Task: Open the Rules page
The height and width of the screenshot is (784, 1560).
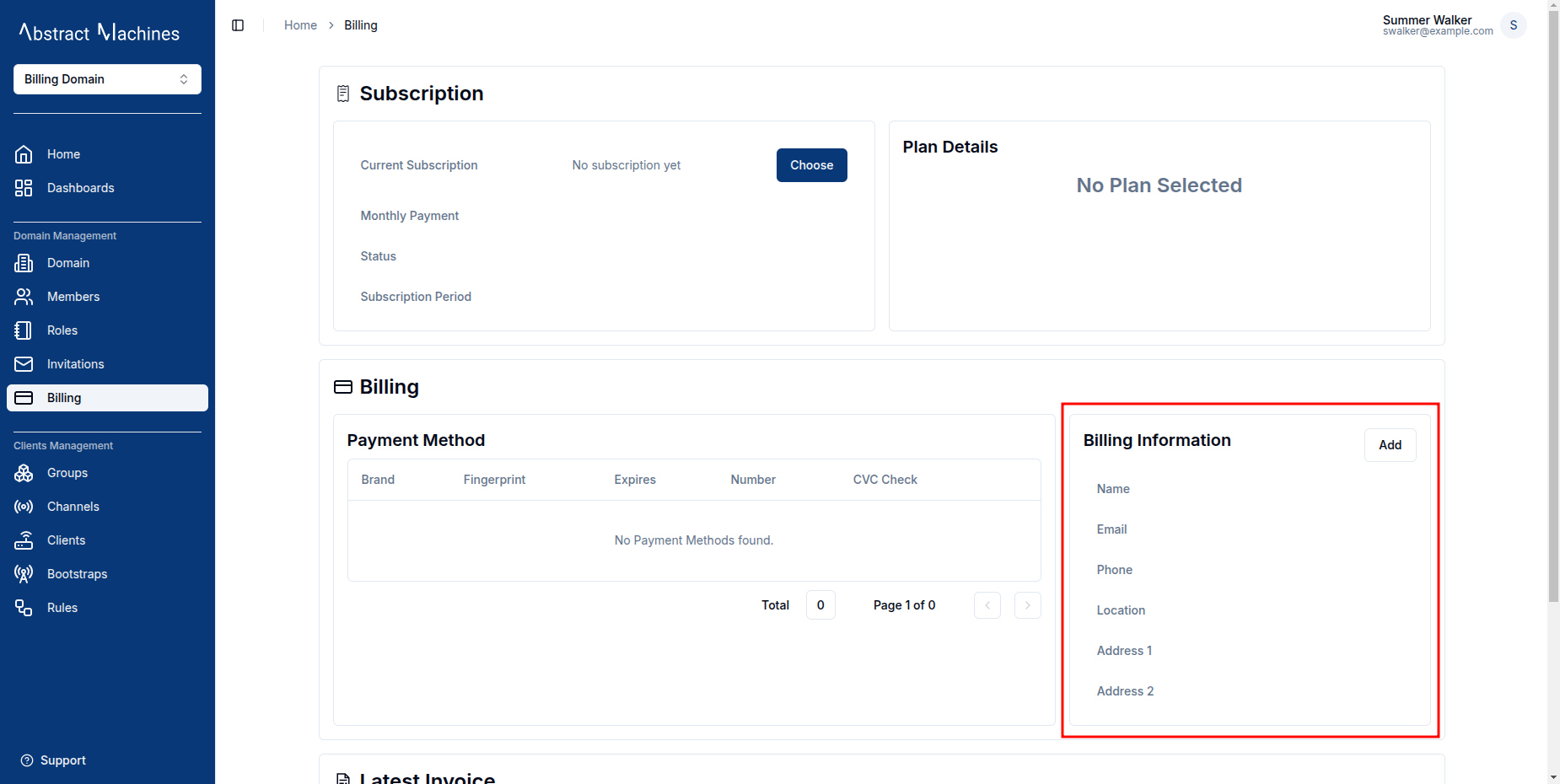Action: coord(107,608)
